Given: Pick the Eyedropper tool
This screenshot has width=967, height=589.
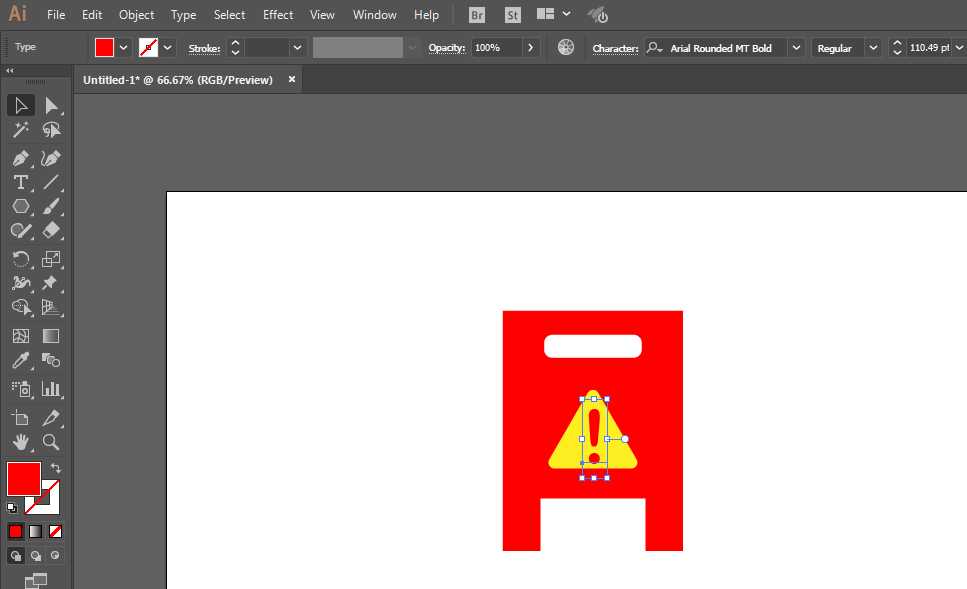Looking at the screenshot, I should [x=20, y=361].
